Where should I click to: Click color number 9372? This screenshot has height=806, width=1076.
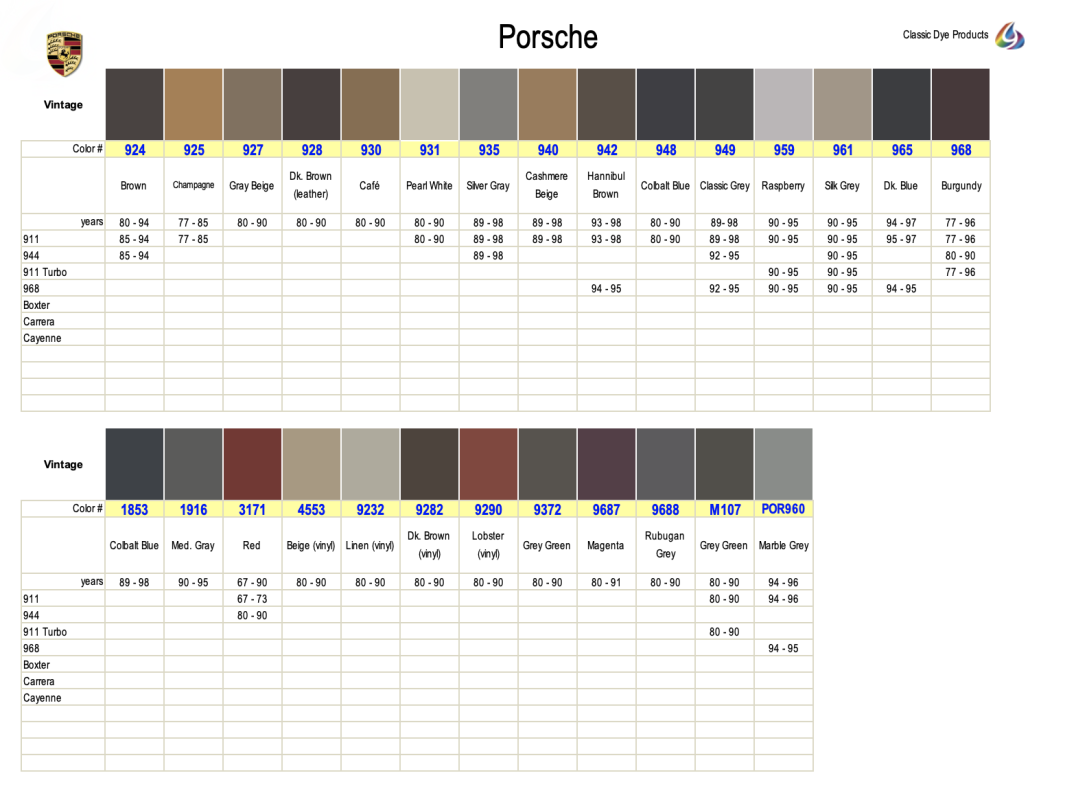[x=548, y=510]
